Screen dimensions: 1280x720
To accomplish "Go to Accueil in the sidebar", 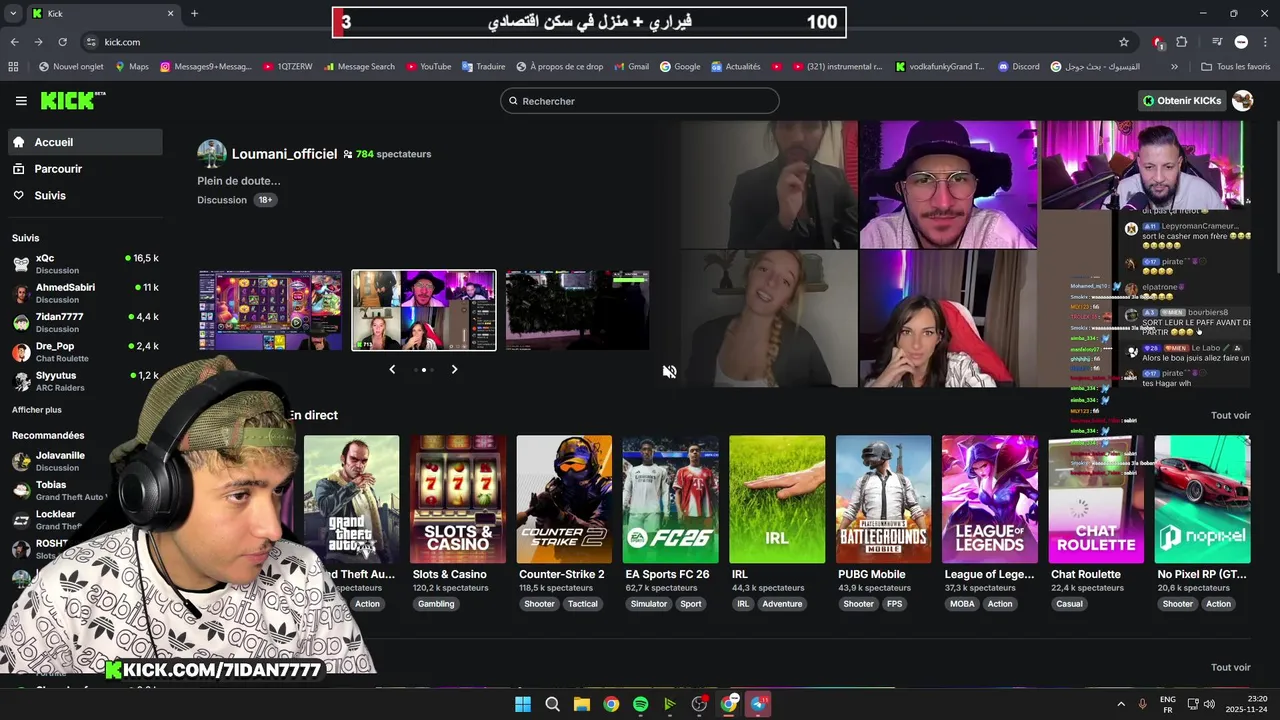I will pyautogui.click(x=85, y=142).
